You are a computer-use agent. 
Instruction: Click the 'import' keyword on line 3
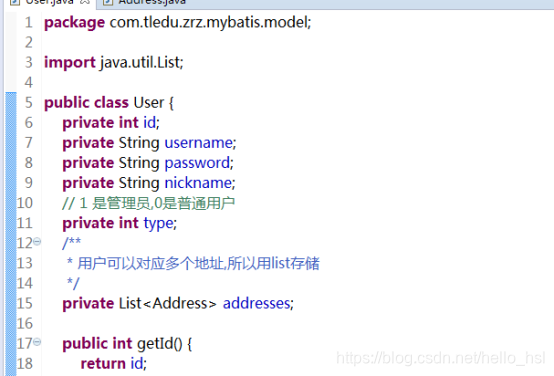(70, 63)
